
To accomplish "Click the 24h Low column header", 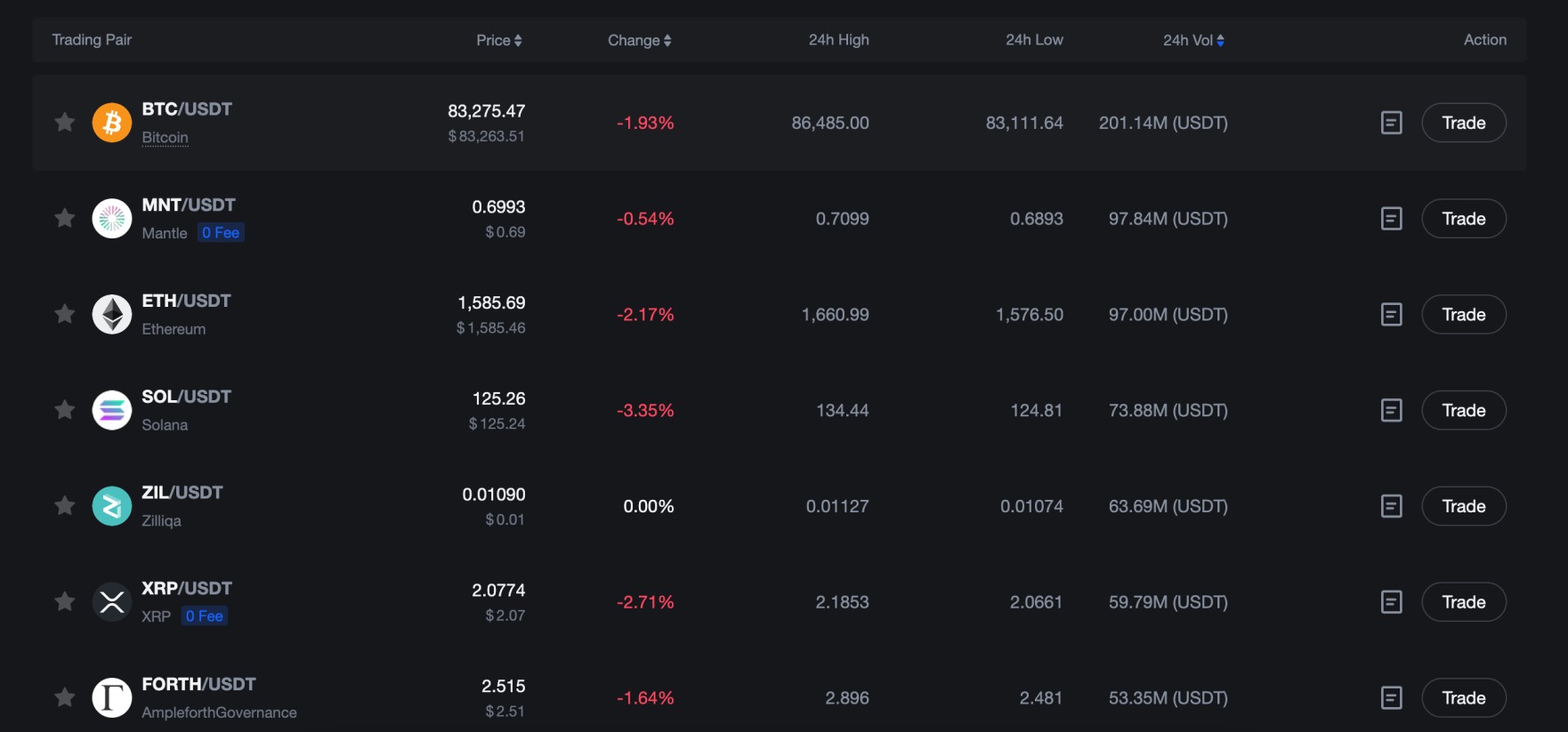I will pos(1034,40).
